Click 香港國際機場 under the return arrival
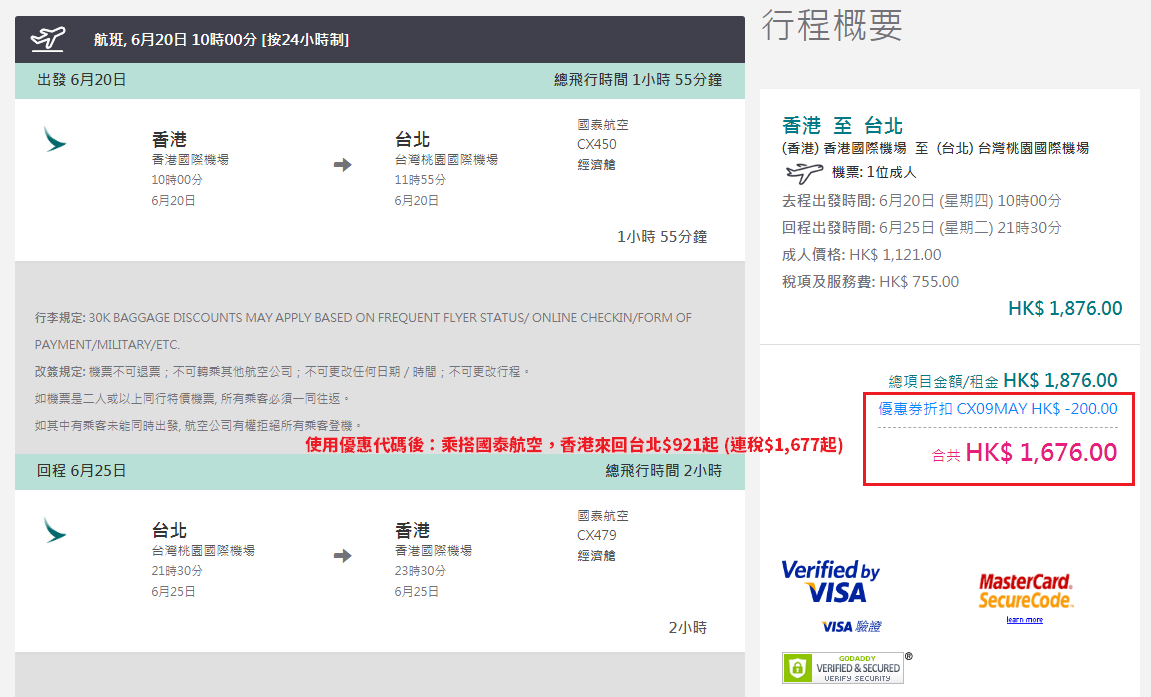1151x697 pixels. click(434, 550)
